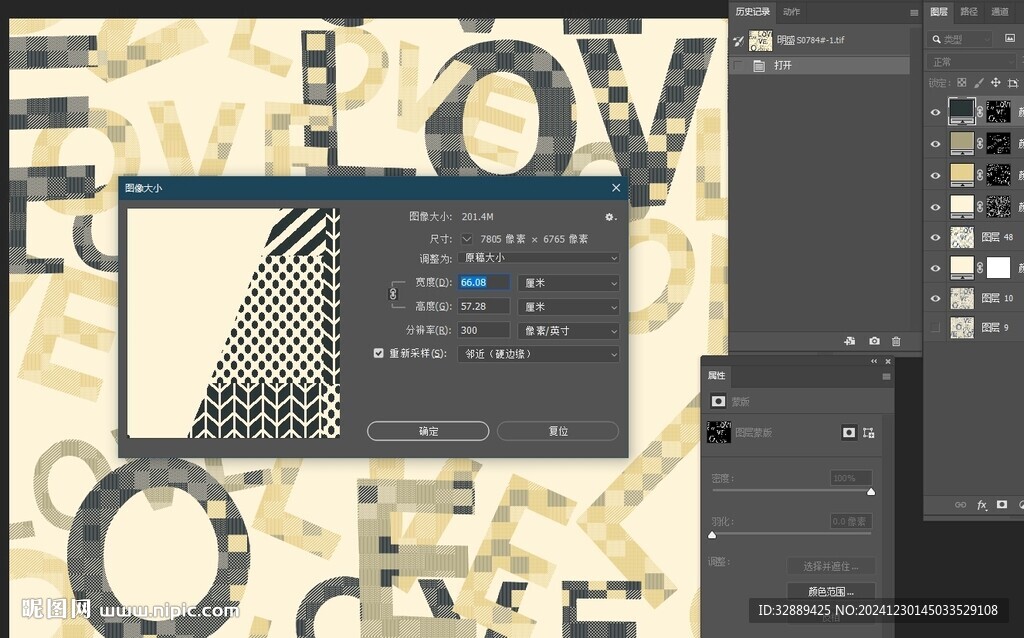Screen dimensions: 1024x638
Task: Open the 调整为 preset dropdown
Action: click(x=538, y=258)
